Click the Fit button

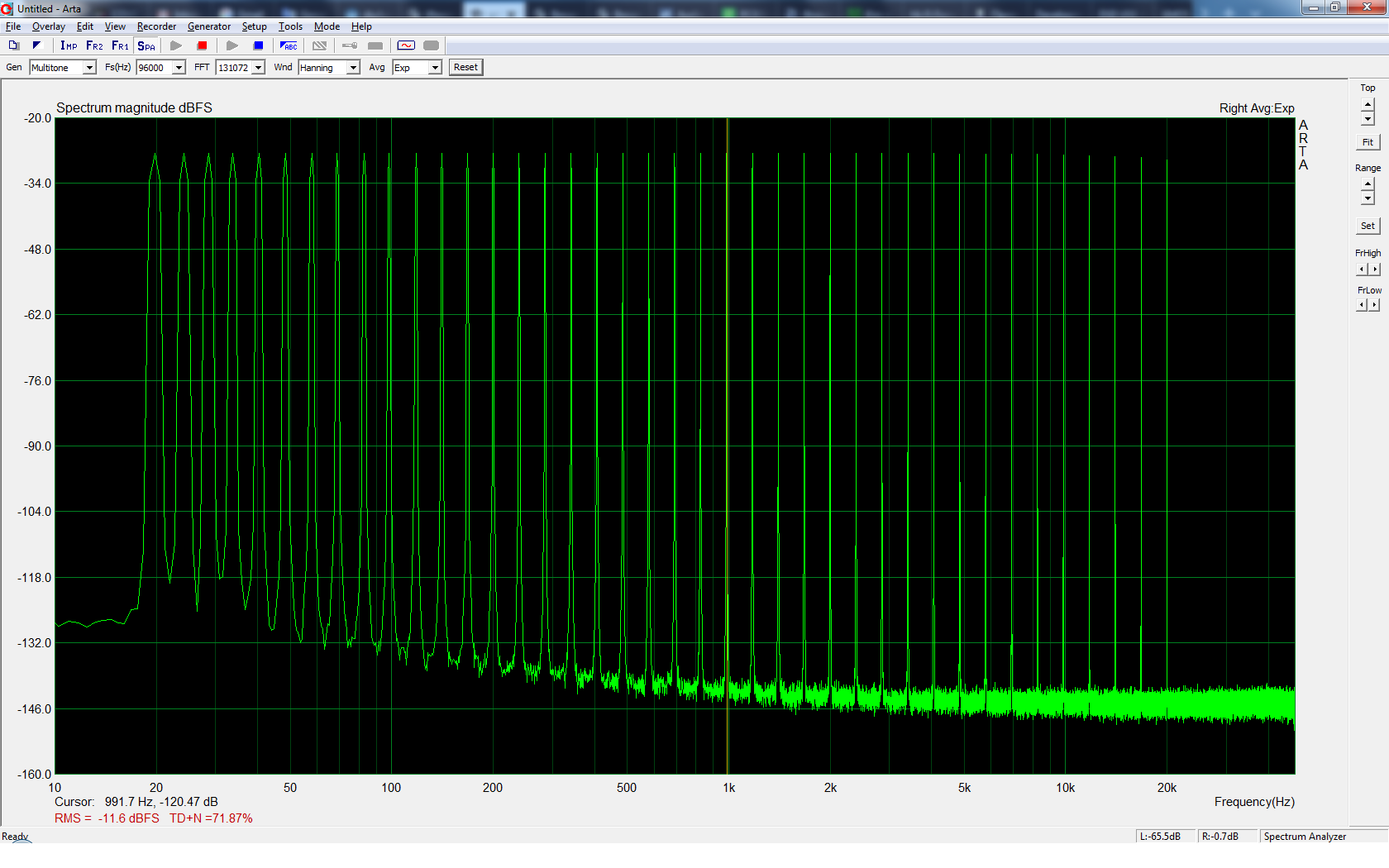click(x=1368, y=142)
